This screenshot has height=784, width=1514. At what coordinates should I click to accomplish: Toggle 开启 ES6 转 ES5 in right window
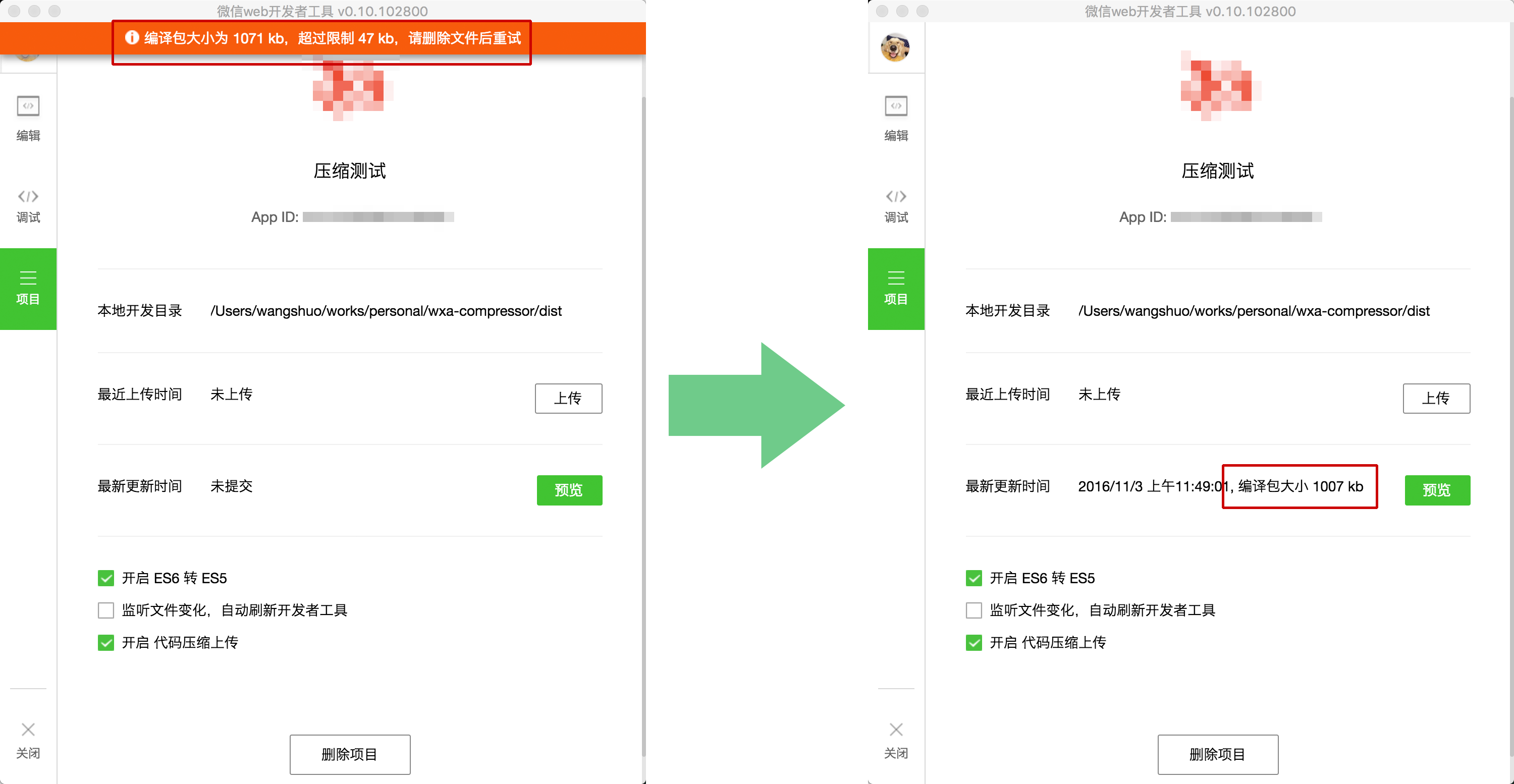(974, 578)
